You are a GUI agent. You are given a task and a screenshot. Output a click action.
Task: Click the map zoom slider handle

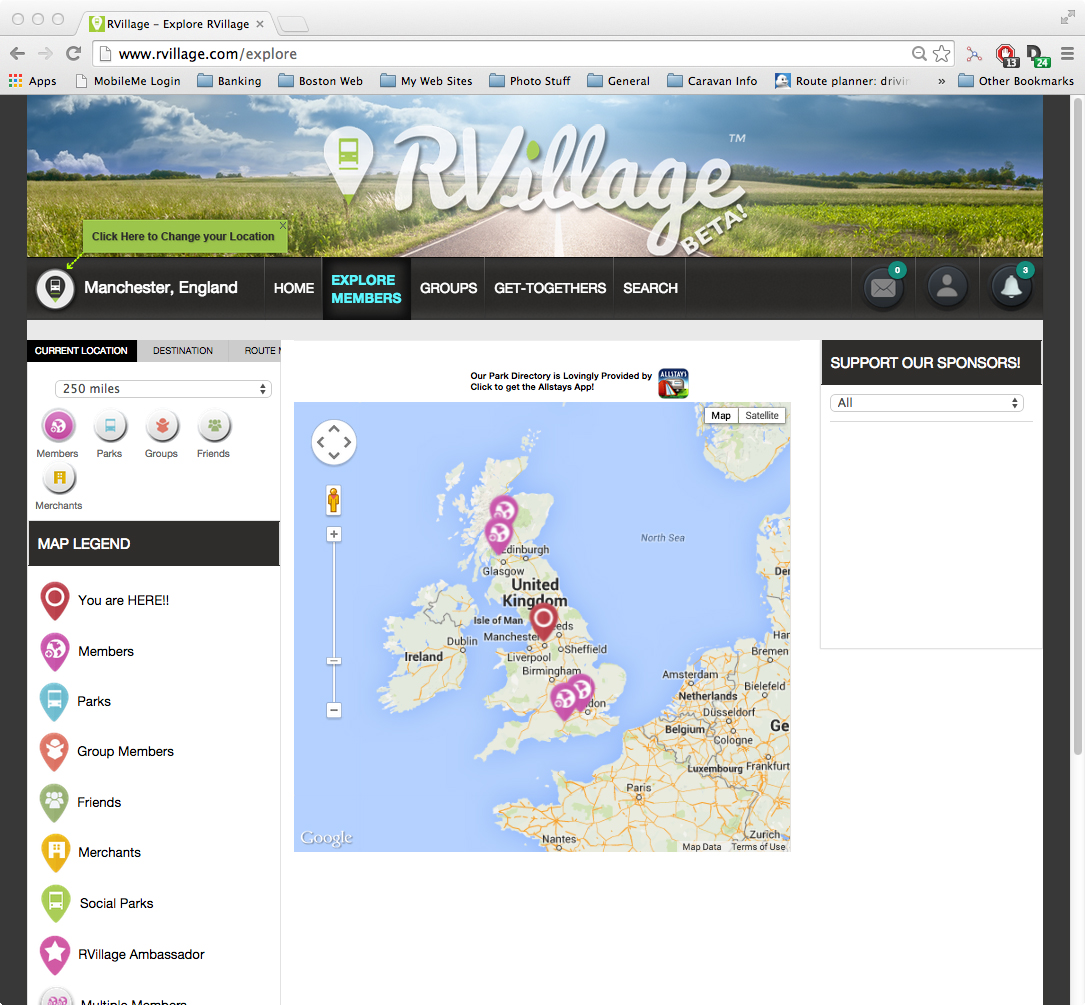[334, 661]
